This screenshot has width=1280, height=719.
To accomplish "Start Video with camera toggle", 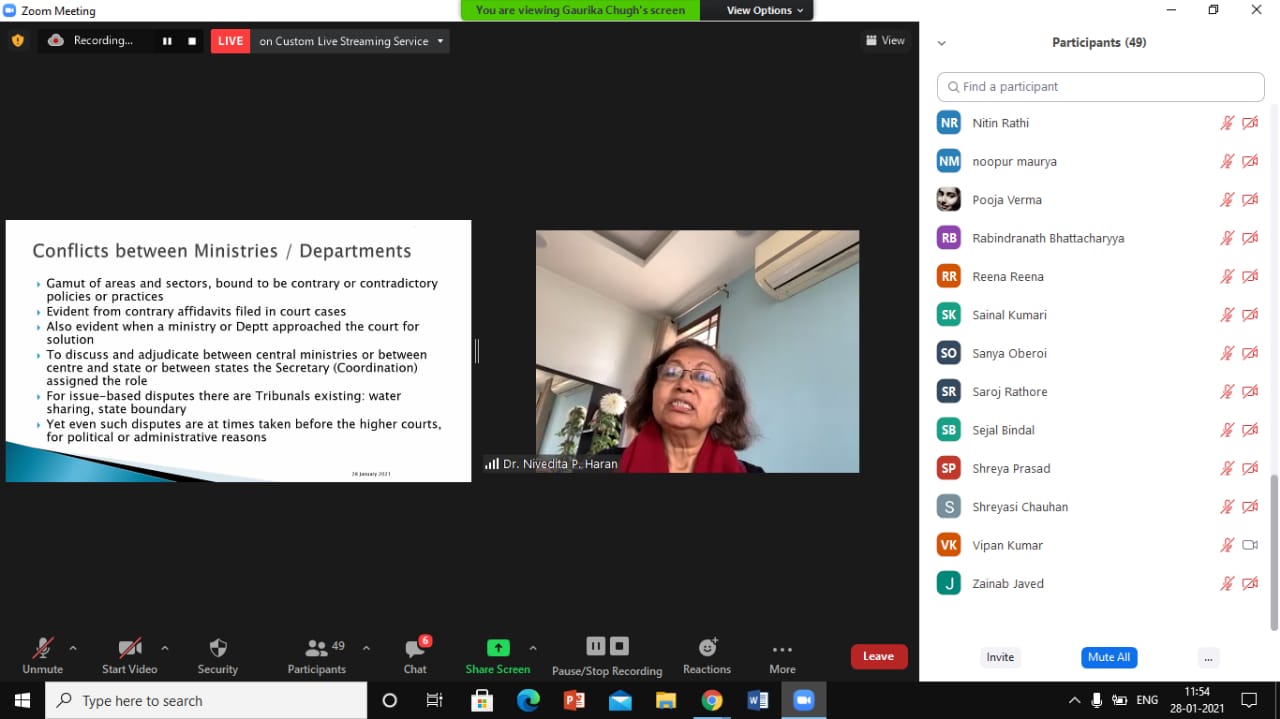I will [130, 655].
